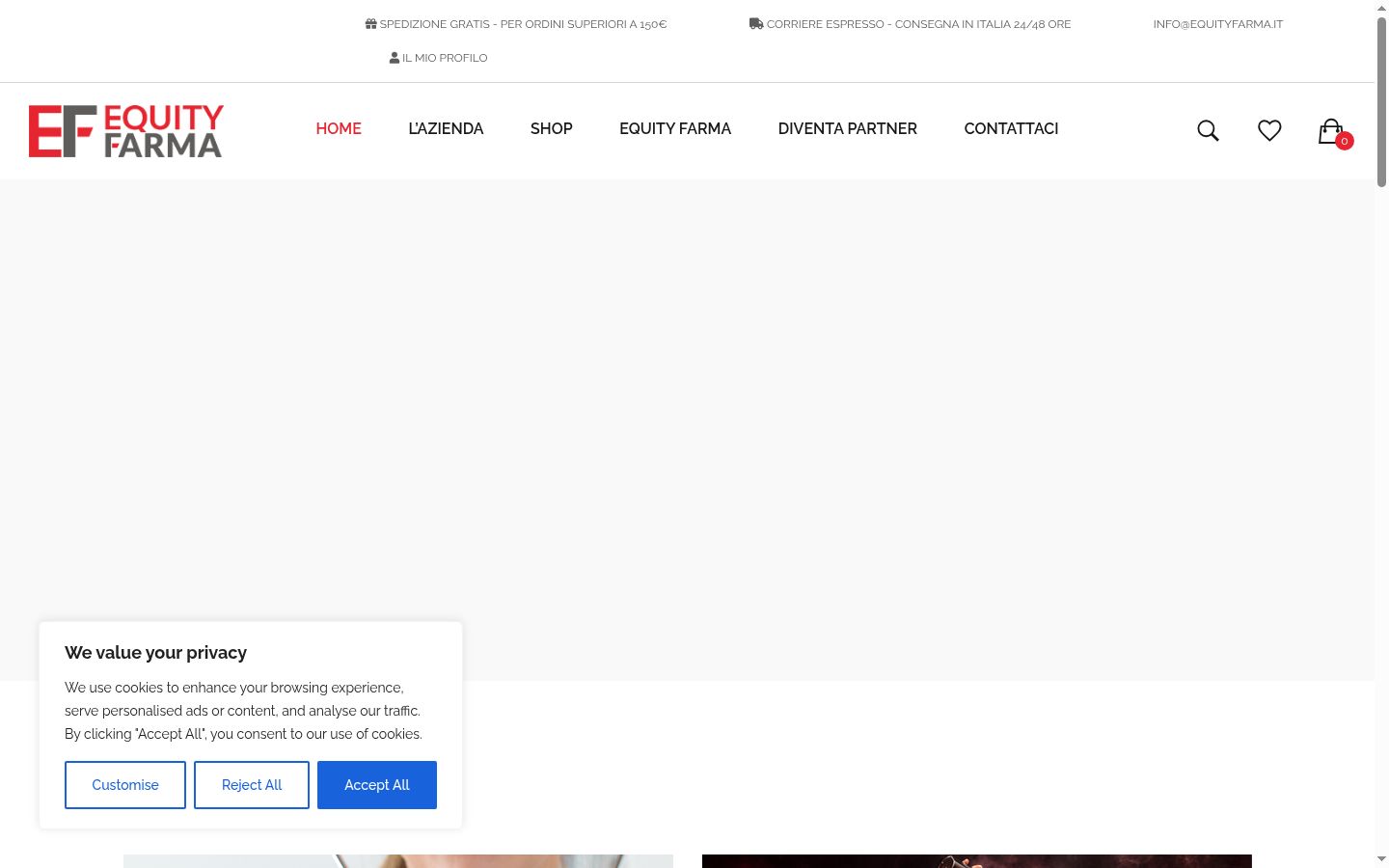Open the EQUITY FARMA menu item
Viewport: 1389px width, 868px height.
tap(675, 129)
